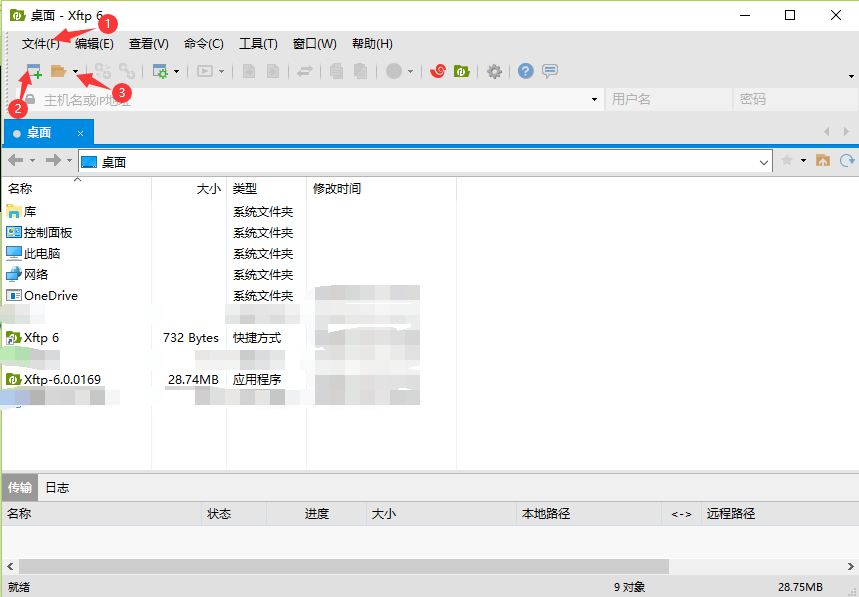Sort files by the 修改时间 column header
Screen dimensions: 859x597
[381, 189]
